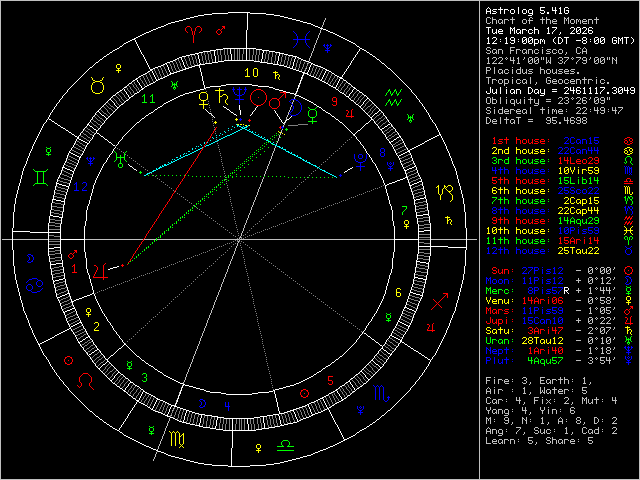This screenshot has width=640, height=480.
Task: Click the yellow house number 2
Action: (x=96, y=327)
